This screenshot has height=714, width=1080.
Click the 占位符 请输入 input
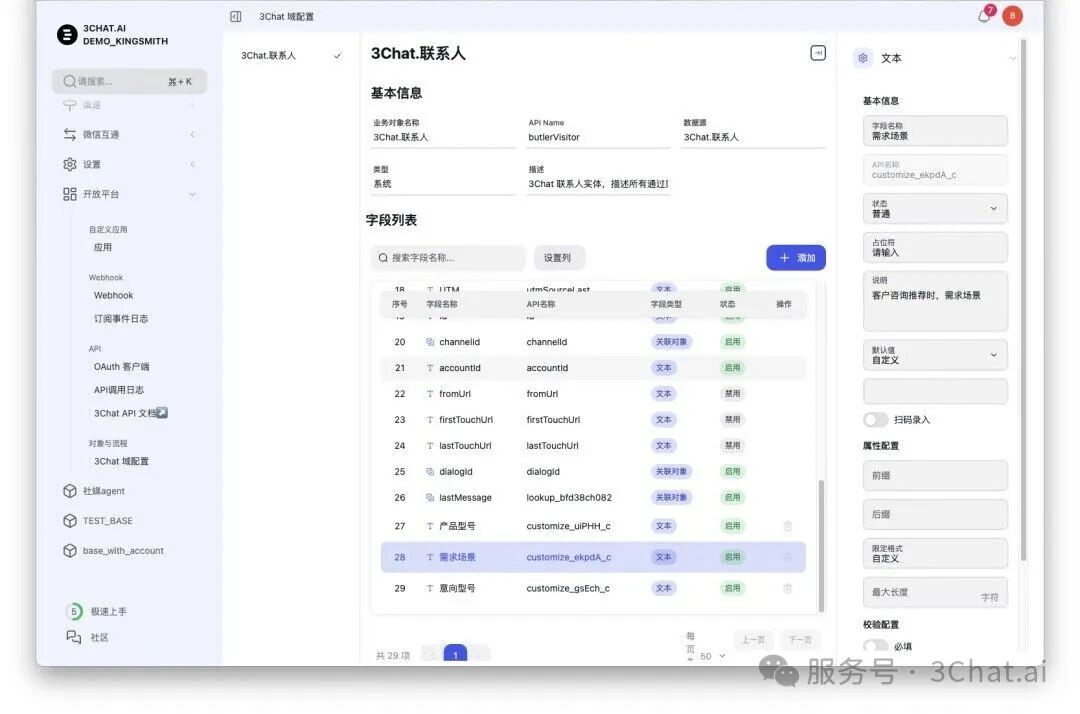935,247
